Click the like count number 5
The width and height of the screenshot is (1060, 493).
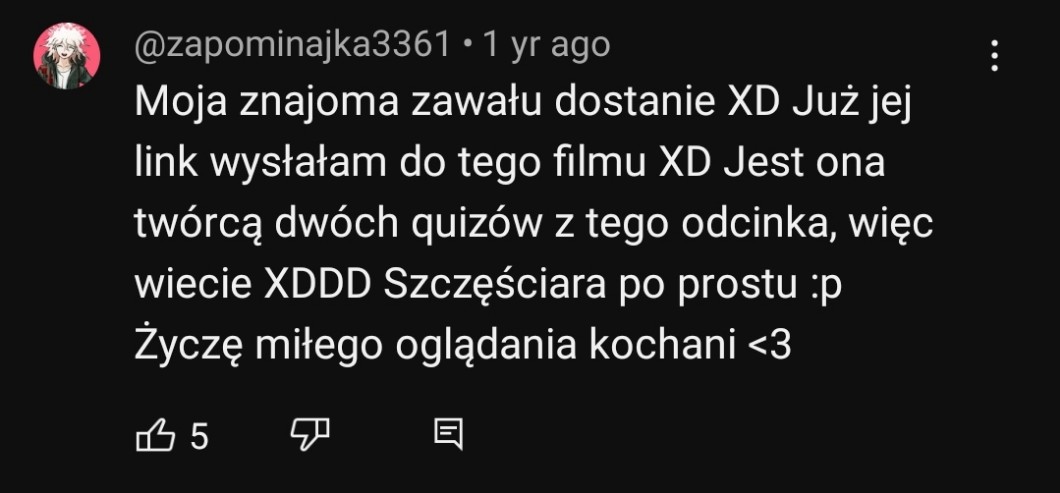click(199, 436)
